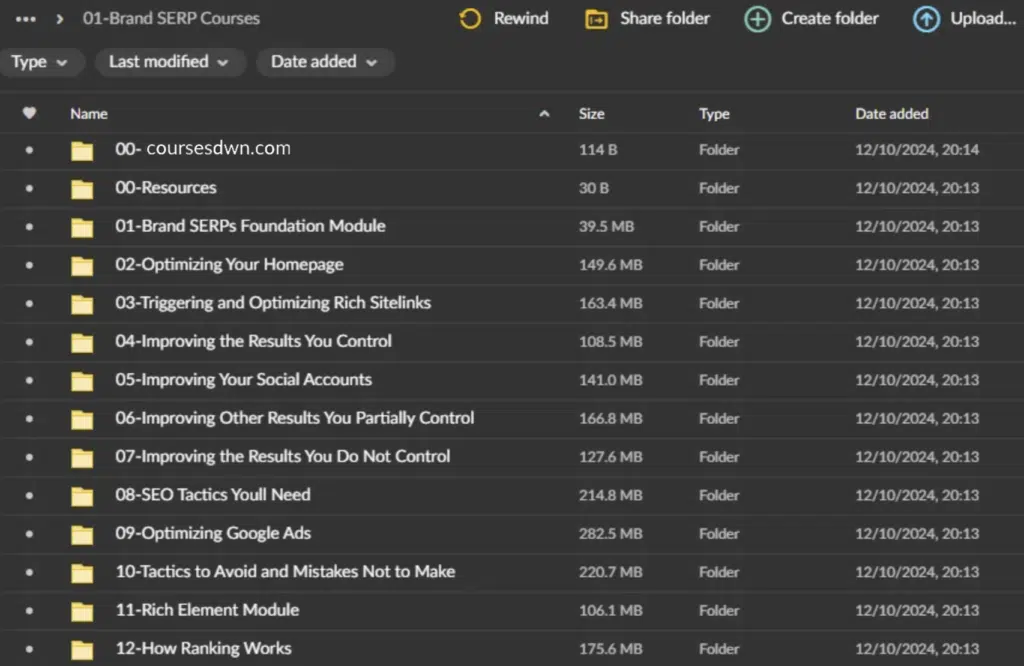Select 01-Brand SERPs Foundation Module name
This screenshot has width=1024, height=666.
pos(250,226)
